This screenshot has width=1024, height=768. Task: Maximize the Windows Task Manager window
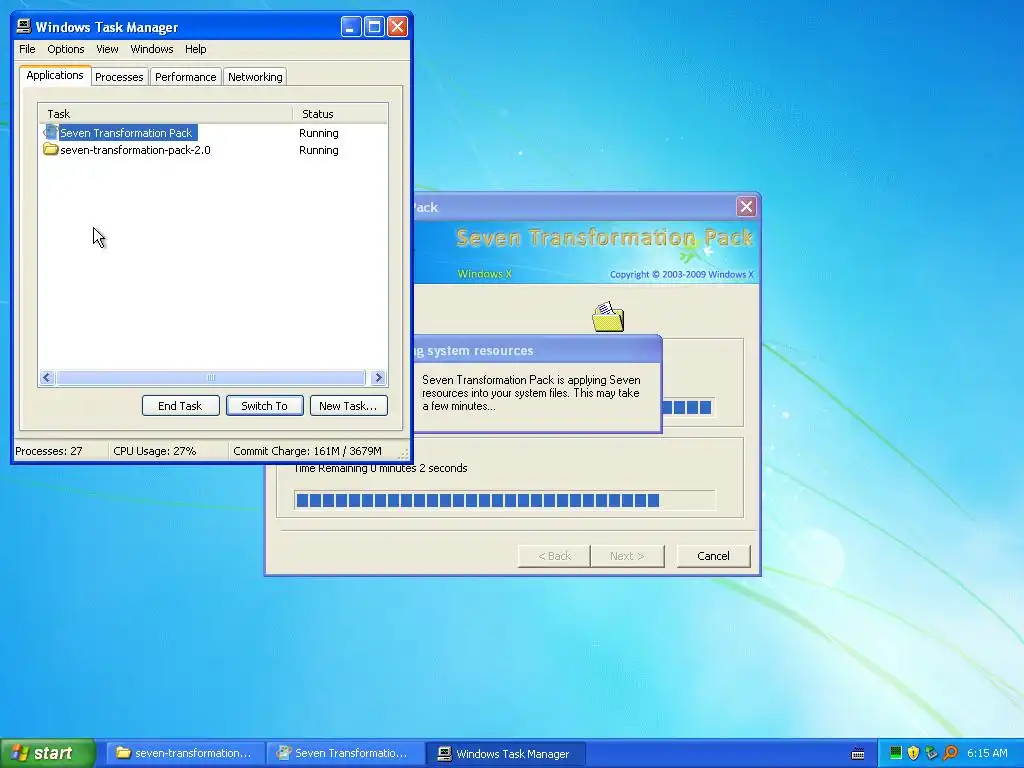click(374, 27)
